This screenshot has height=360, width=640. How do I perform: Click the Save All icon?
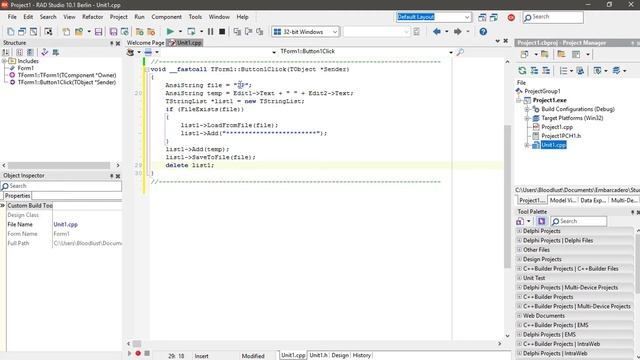[113, 31]
